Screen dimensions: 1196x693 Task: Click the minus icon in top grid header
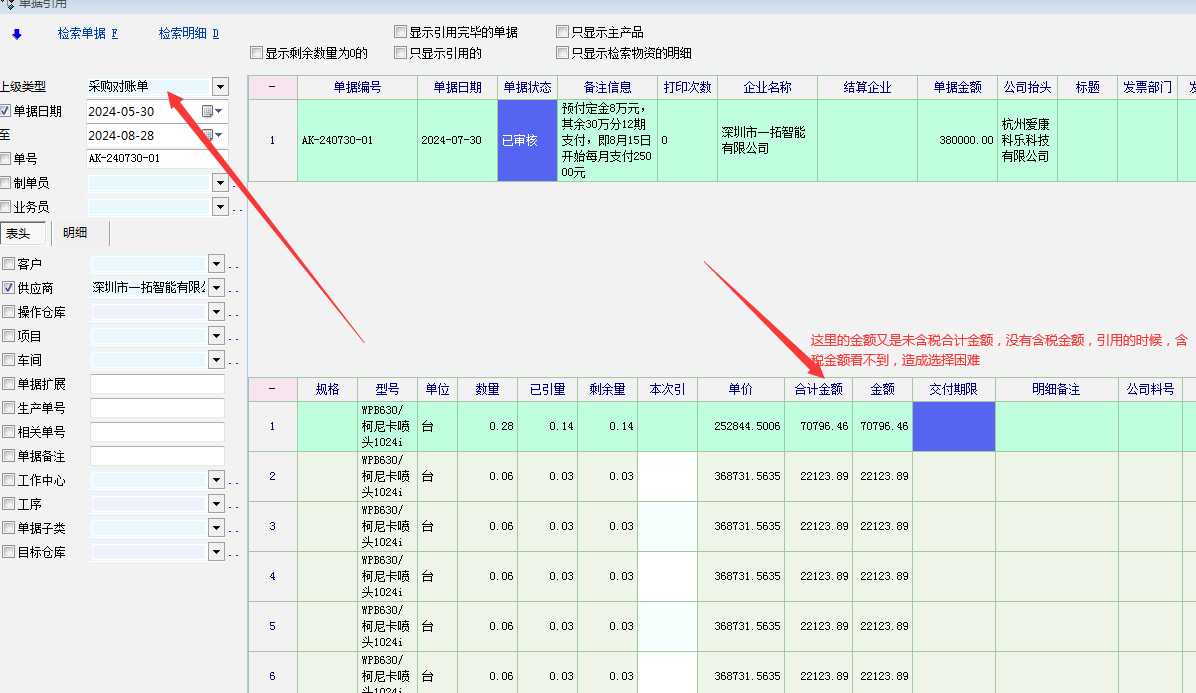coord(272,87)
